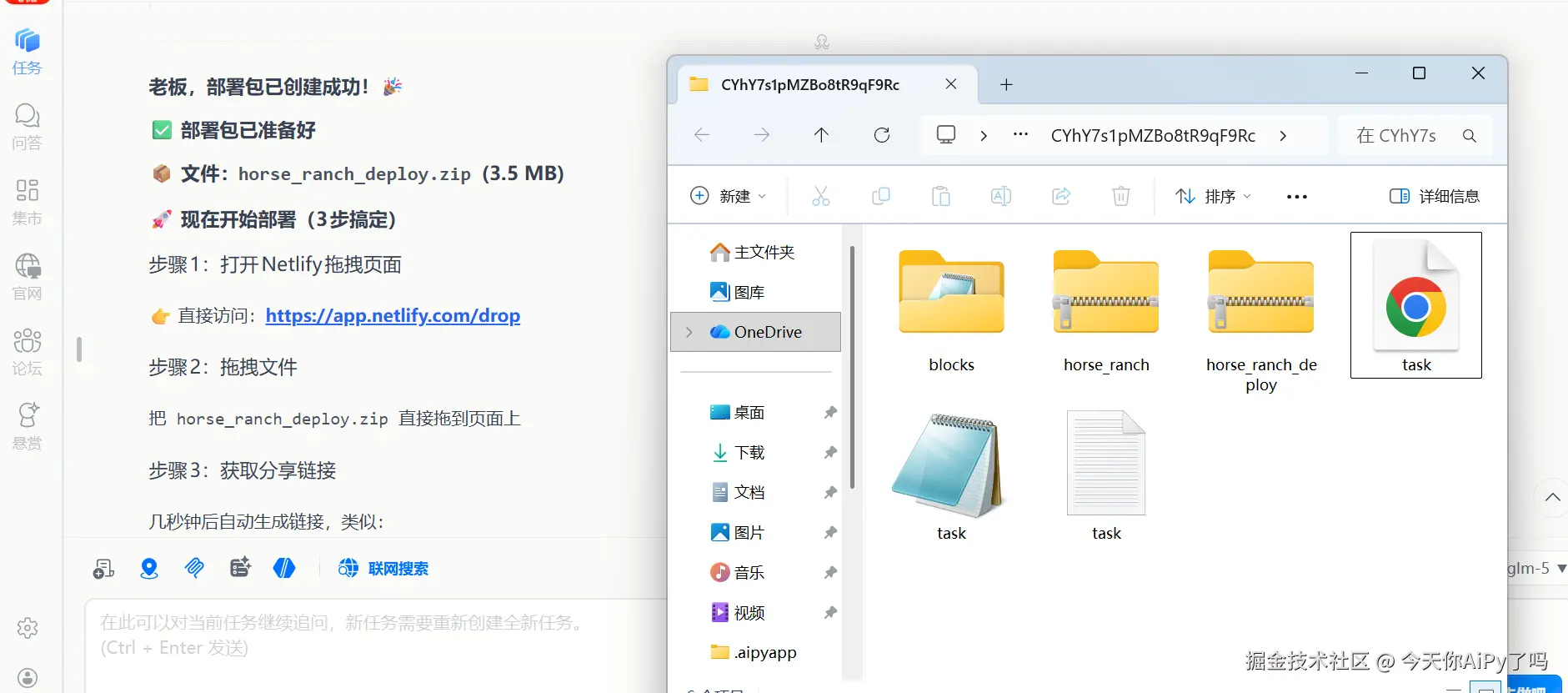Click the blue slanted stripes icon in chat toolbar
1568x693 pixels.
pyautogui.click(x=284, y=569)
